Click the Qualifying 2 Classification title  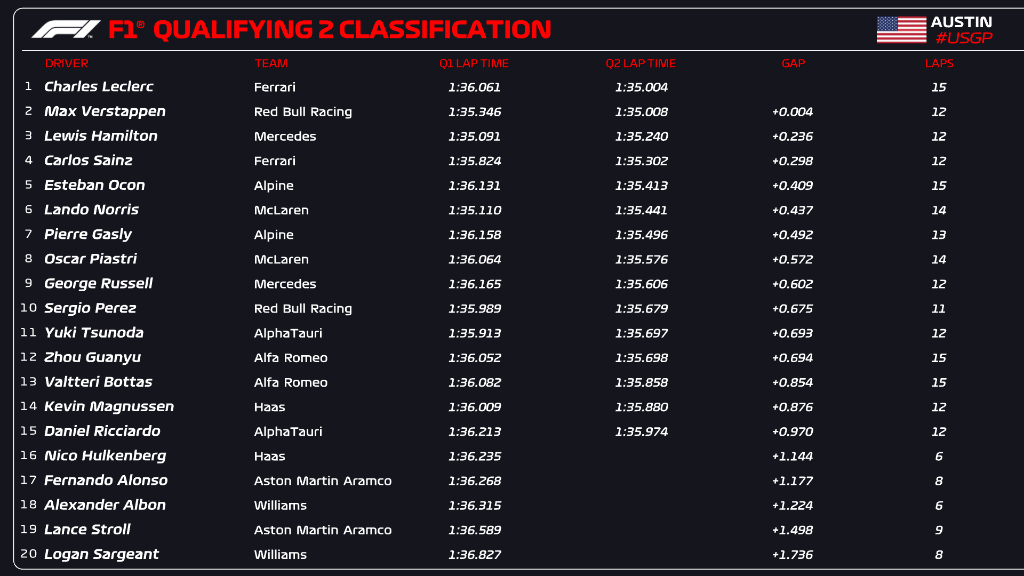pos(351,30)
